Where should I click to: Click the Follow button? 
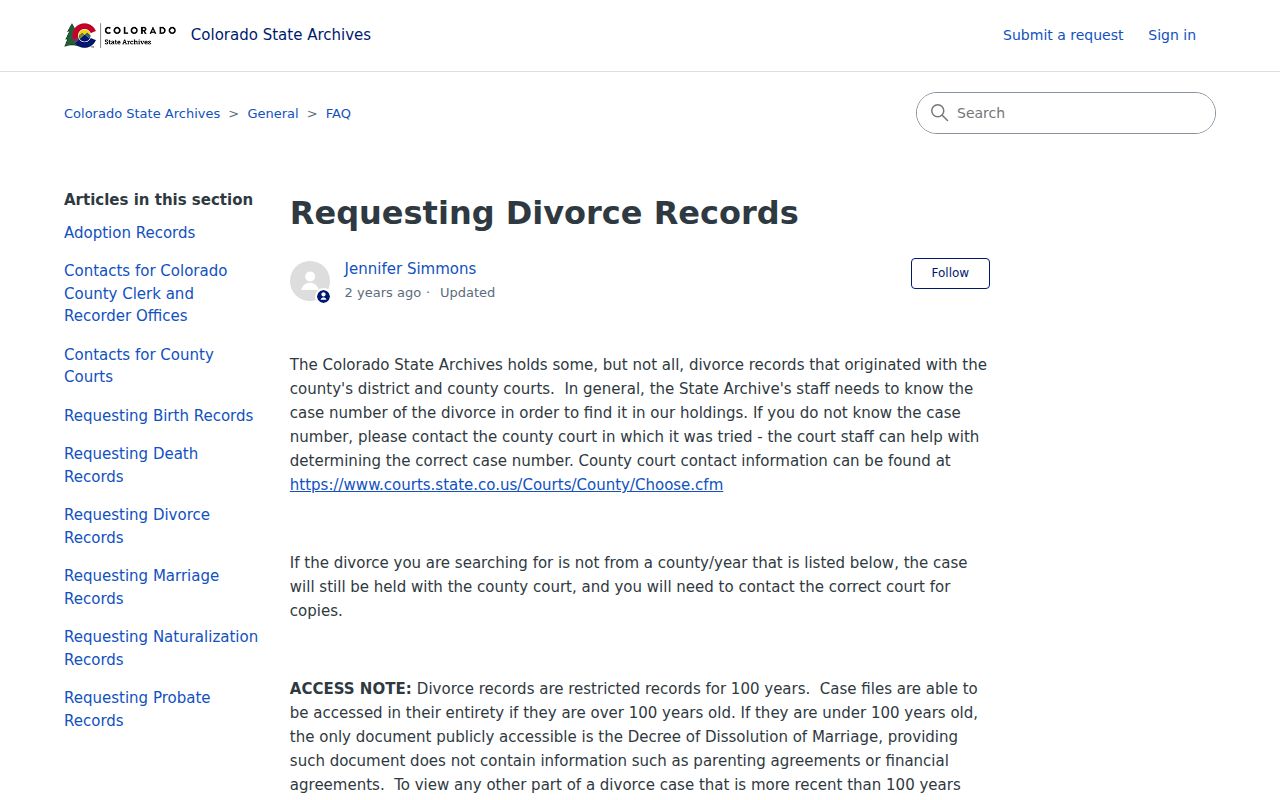coord(950,273)
